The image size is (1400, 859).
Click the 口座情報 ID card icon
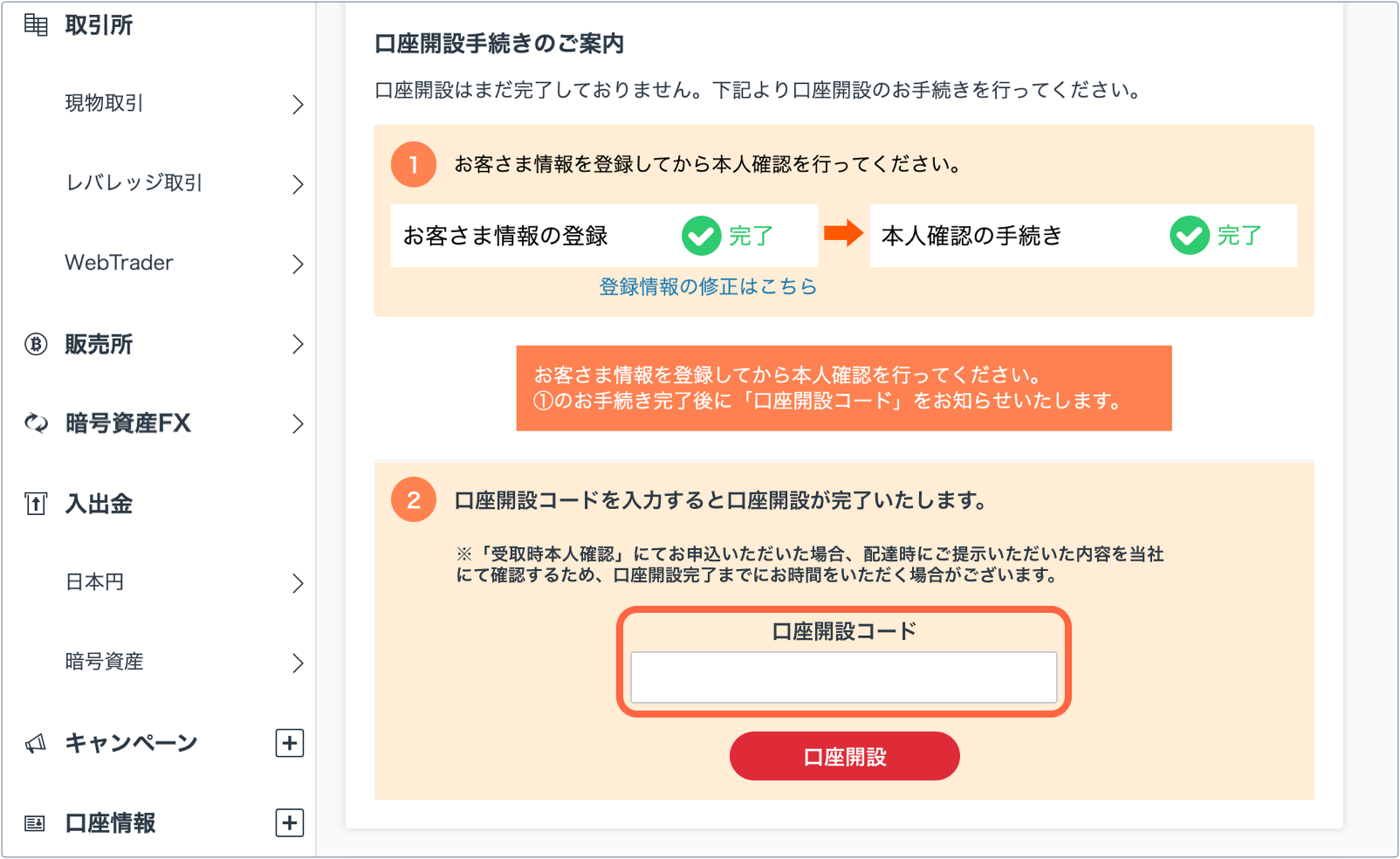coord(35,823)
